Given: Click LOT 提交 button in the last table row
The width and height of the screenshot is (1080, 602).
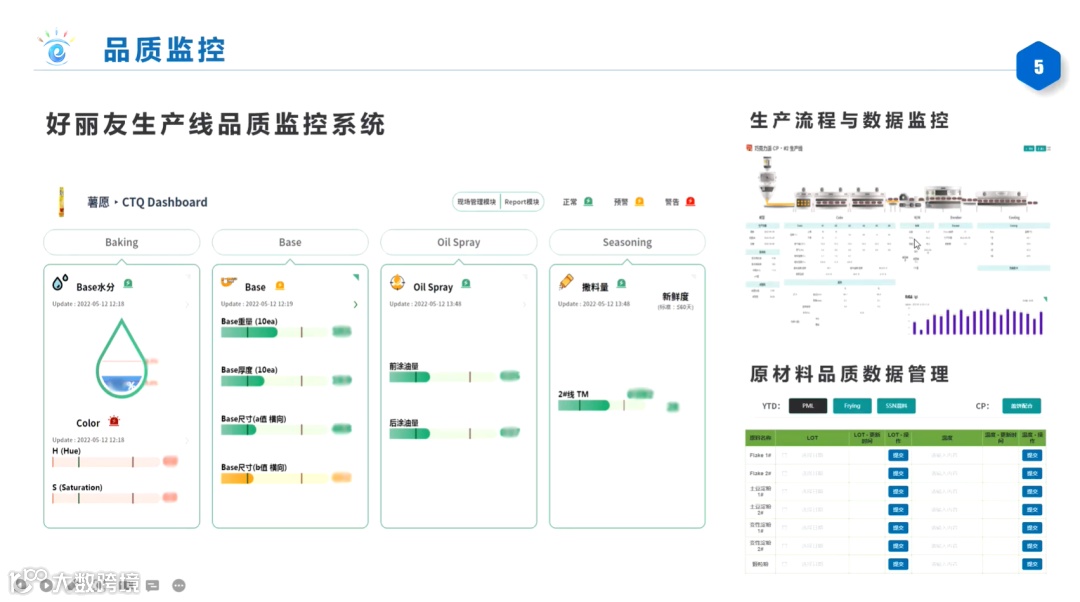Looking at the screenshot, I should click(x=897, y=564).
